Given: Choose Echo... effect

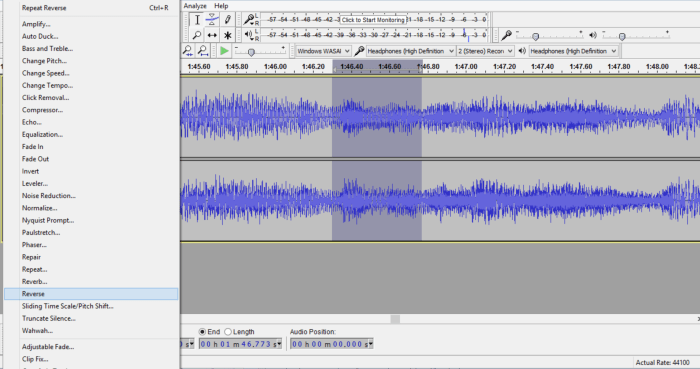Looking at the screenshot, I should (91, 122).
